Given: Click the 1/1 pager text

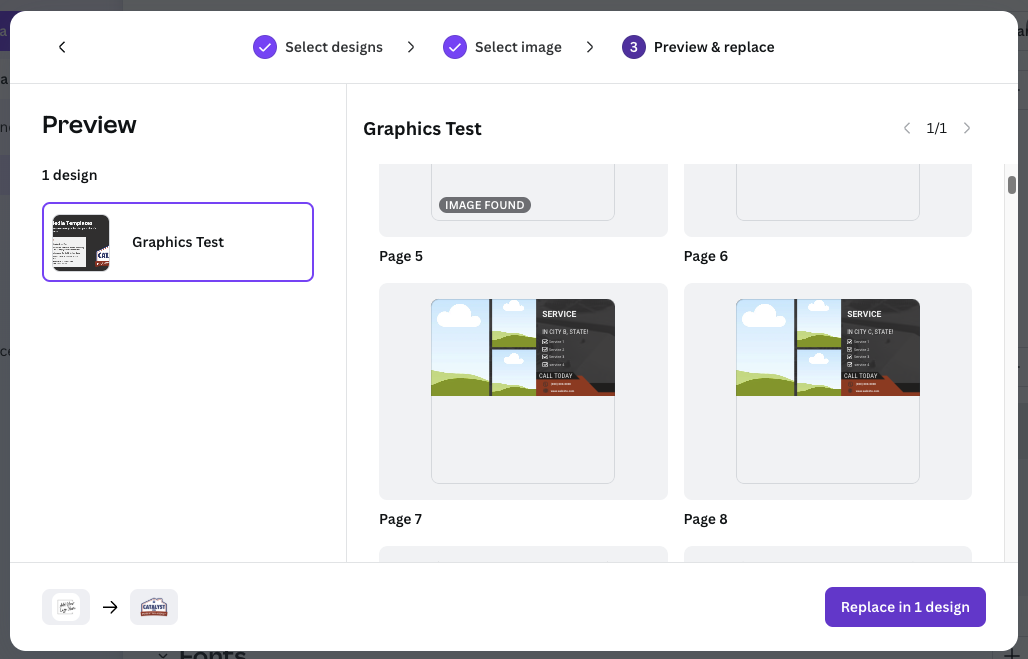Looking at the screenshot, I should (936, 128).
